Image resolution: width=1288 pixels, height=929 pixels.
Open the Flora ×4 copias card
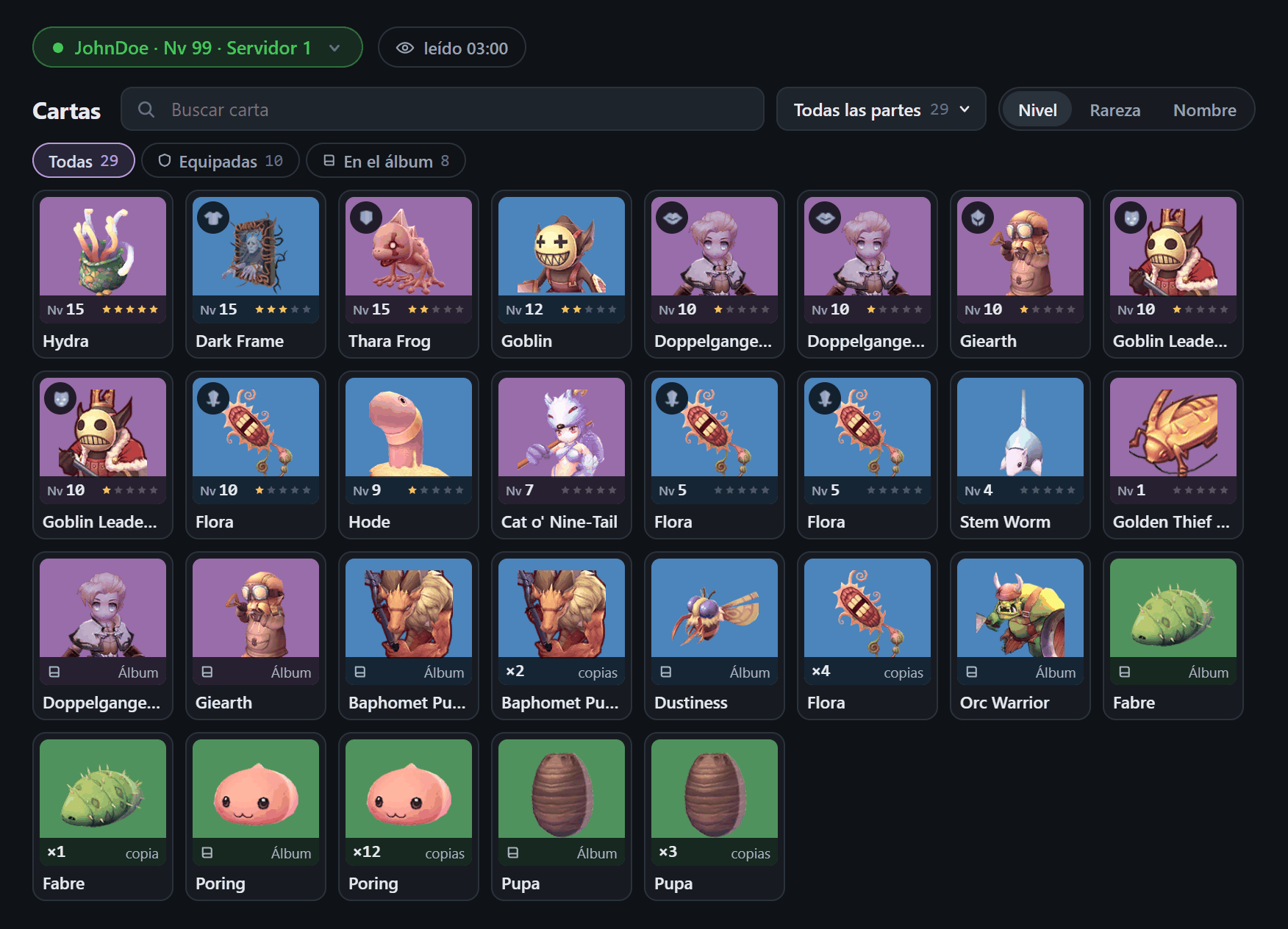867,636
